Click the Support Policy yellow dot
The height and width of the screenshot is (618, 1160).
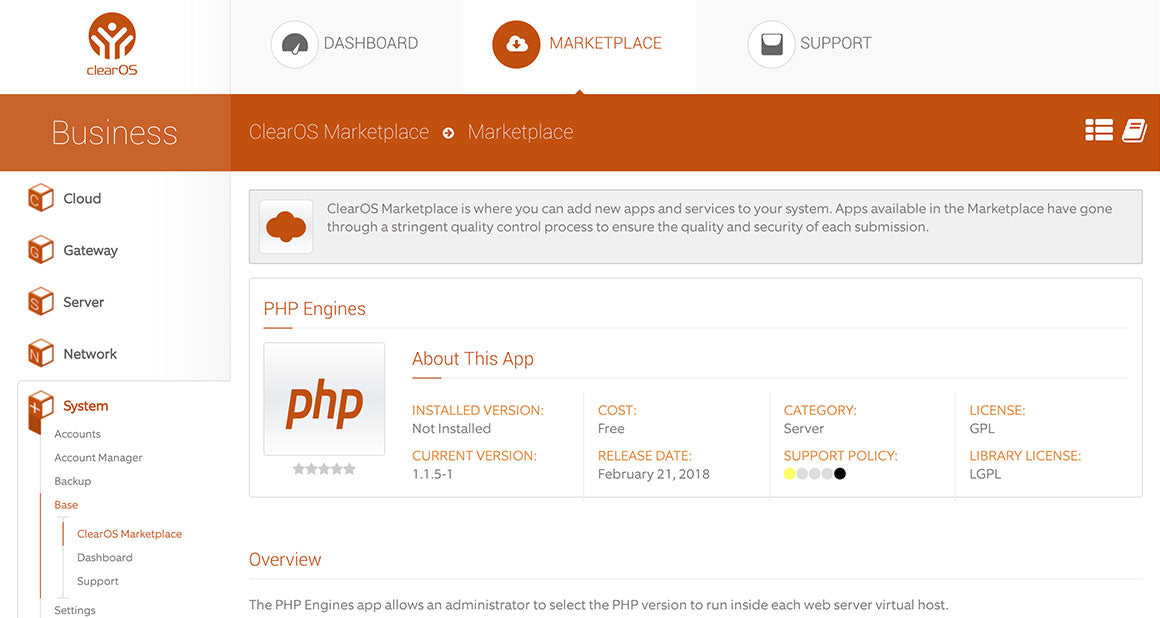pyautogui.click(x=789, y=474)
